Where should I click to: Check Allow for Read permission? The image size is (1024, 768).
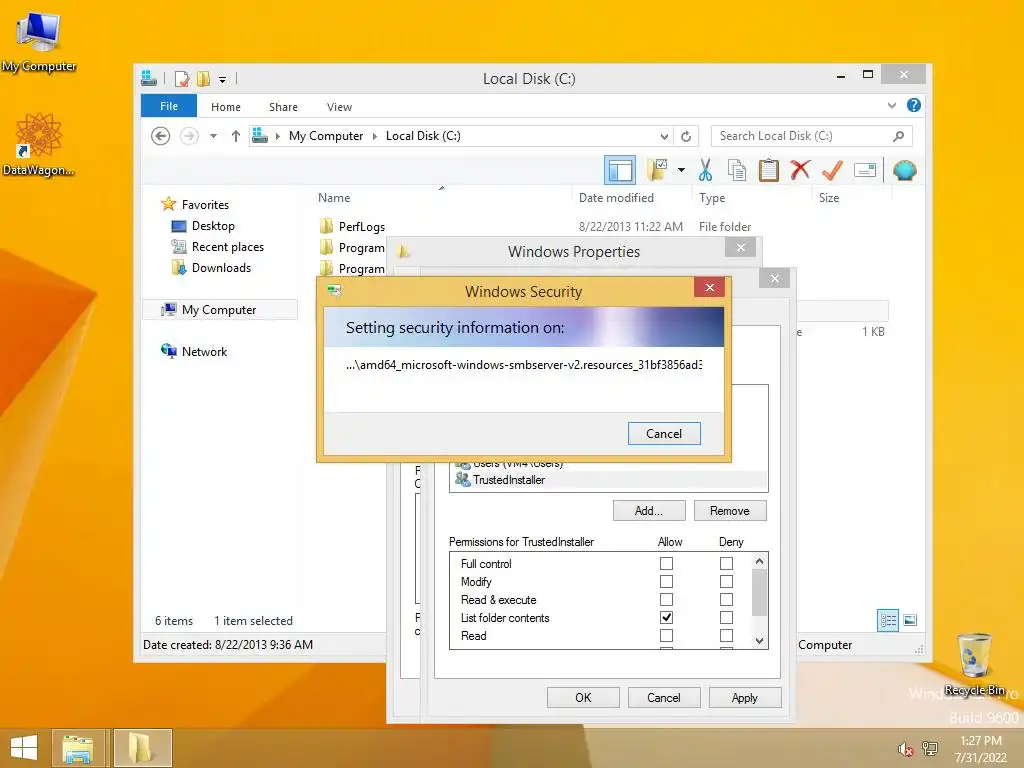666,635
